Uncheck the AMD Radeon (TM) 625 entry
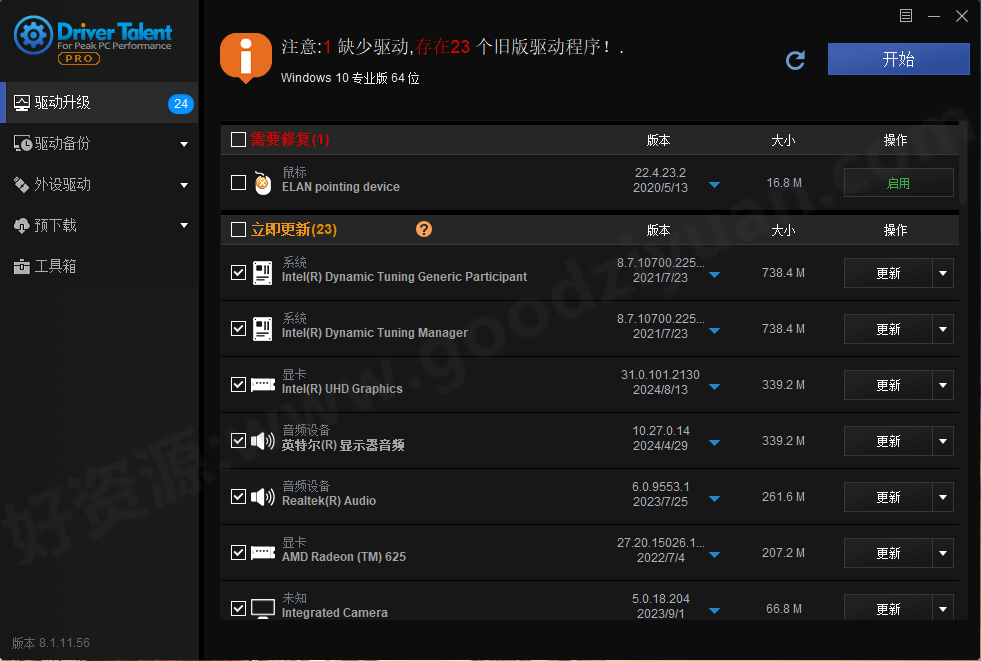This screenshot has width=981, height=661. pyautogui.click(x=238, y=552)
